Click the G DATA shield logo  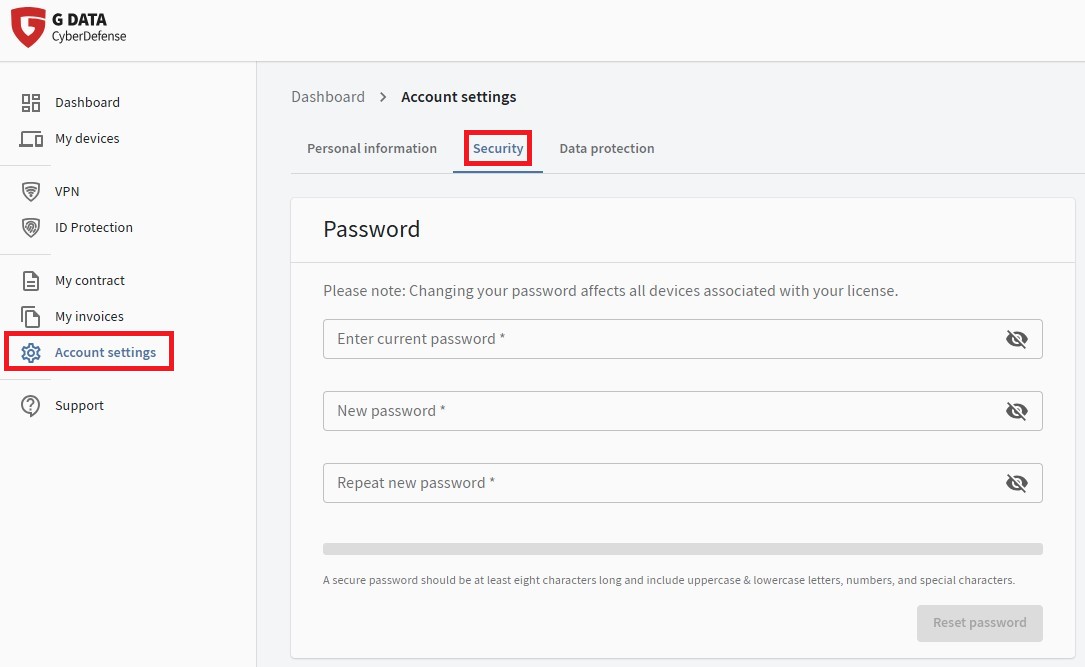point(27,27)
